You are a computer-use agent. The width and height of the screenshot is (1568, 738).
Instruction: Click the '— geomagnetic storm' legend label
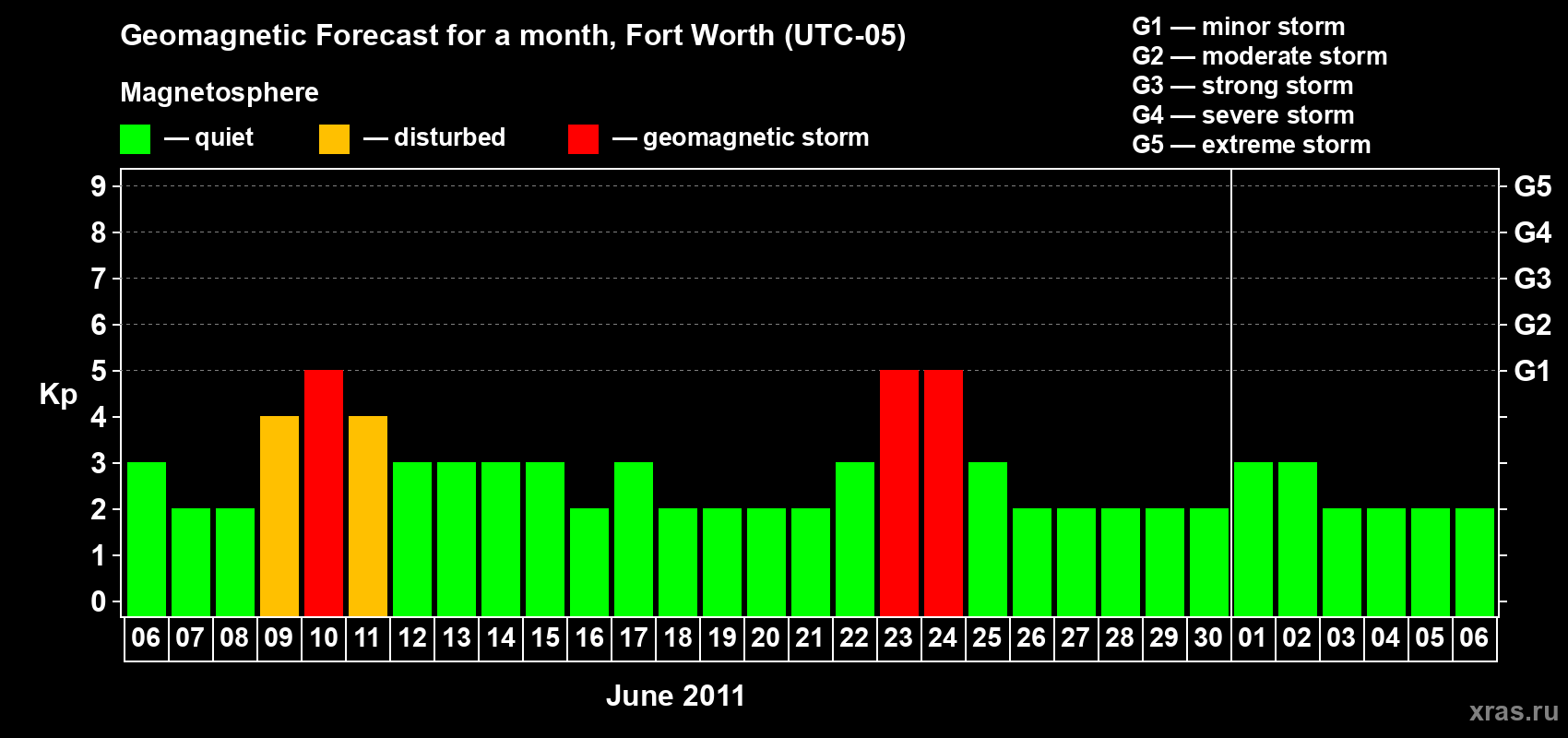point(741,137)
